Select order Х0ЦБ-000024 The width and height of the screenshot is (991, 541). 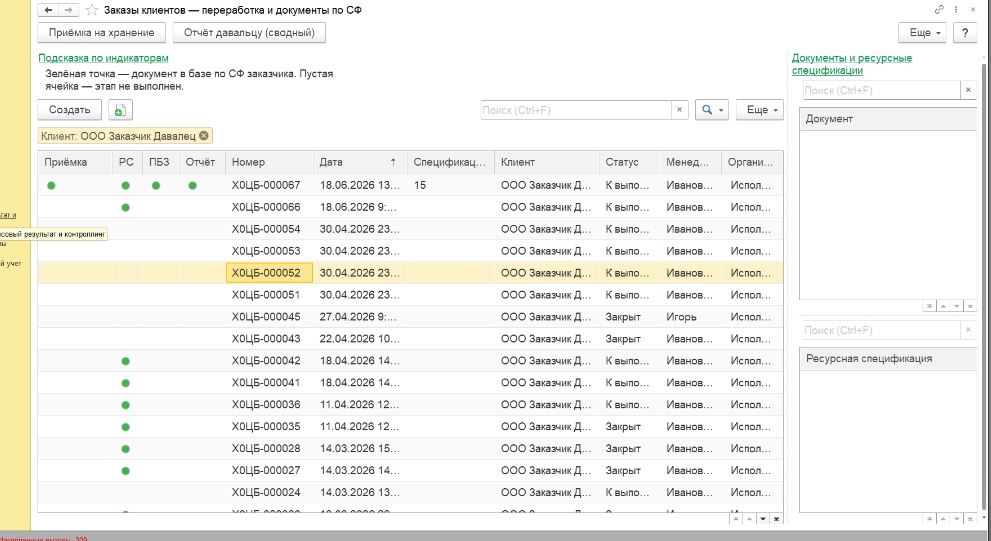(x=266, y=492)
